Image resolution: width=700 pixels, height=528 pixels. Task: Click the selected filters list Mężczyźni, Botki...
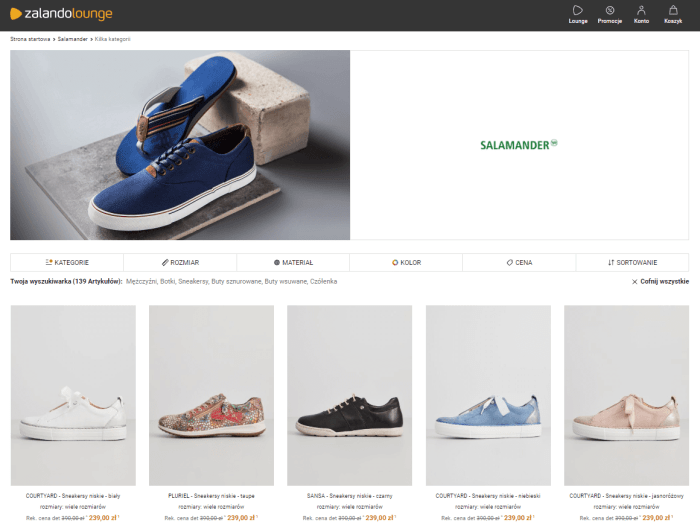[231, 282]
